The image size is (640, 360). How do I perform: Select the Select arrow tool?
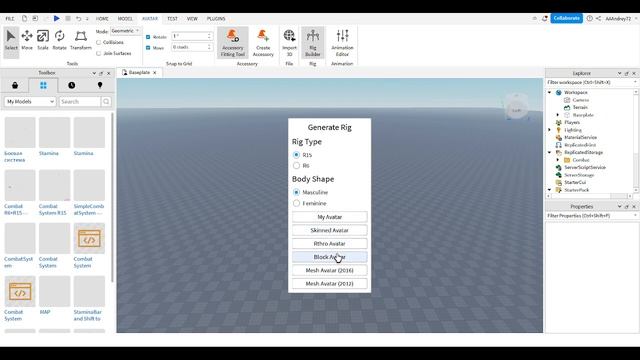pos(11,41)
